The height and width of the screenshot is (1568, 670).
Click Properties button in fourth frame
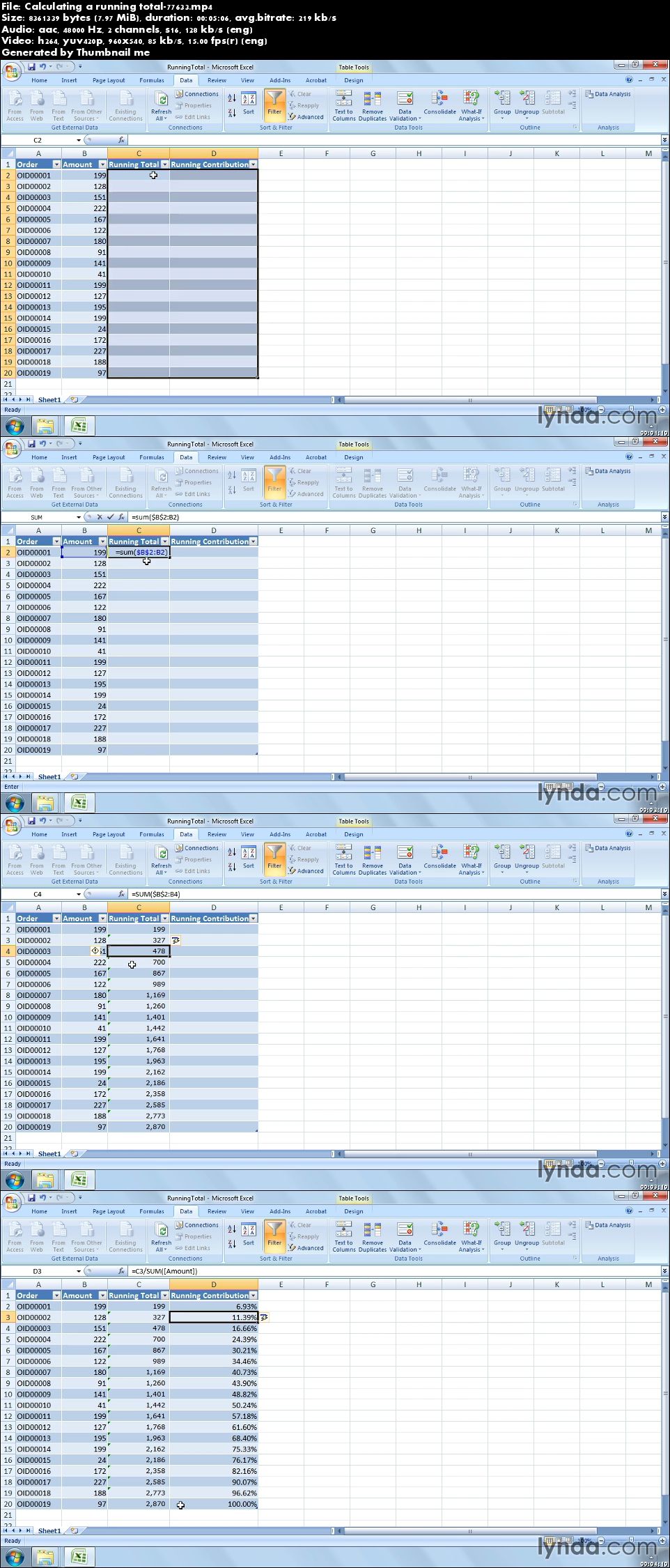click(x=194, y=1236)
